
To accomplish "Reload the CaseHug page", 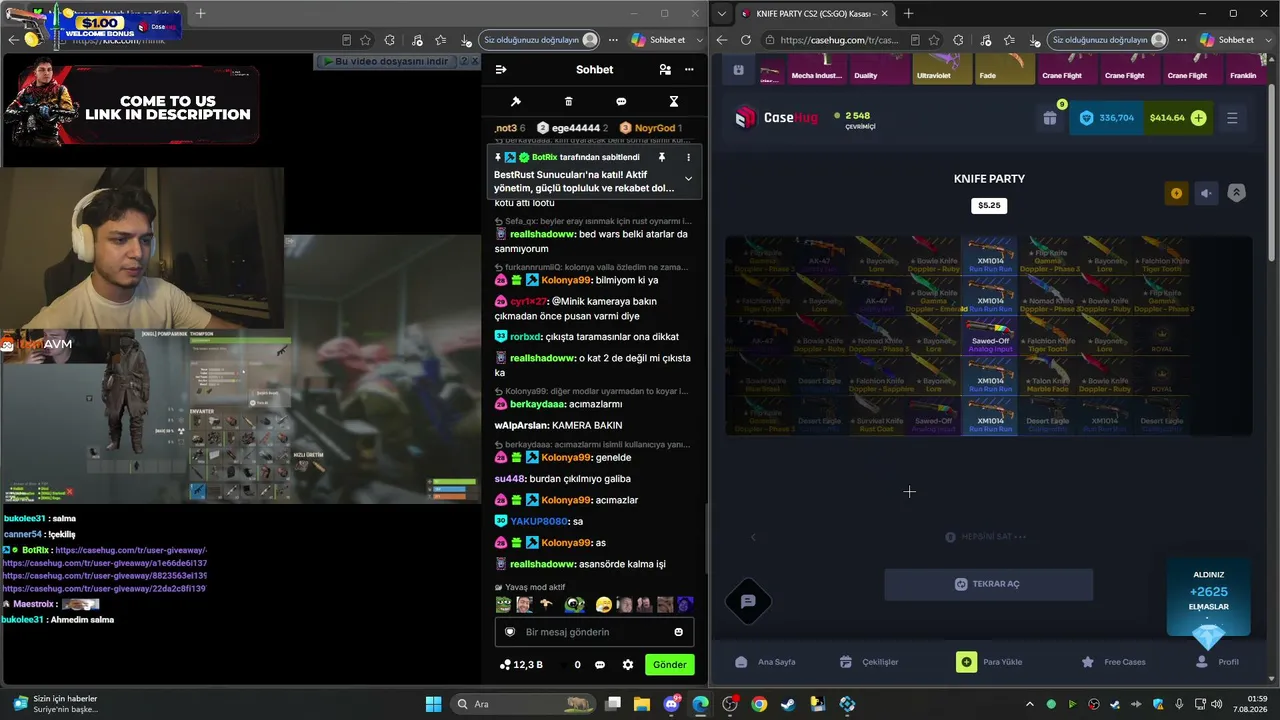I will click(x=746, y=40).
